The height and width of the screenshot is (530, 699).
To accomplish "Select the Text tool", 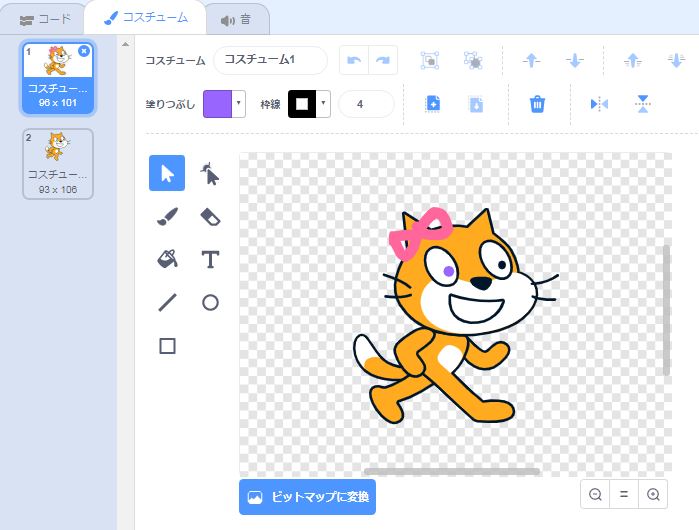I will click(x=210, y=259).
